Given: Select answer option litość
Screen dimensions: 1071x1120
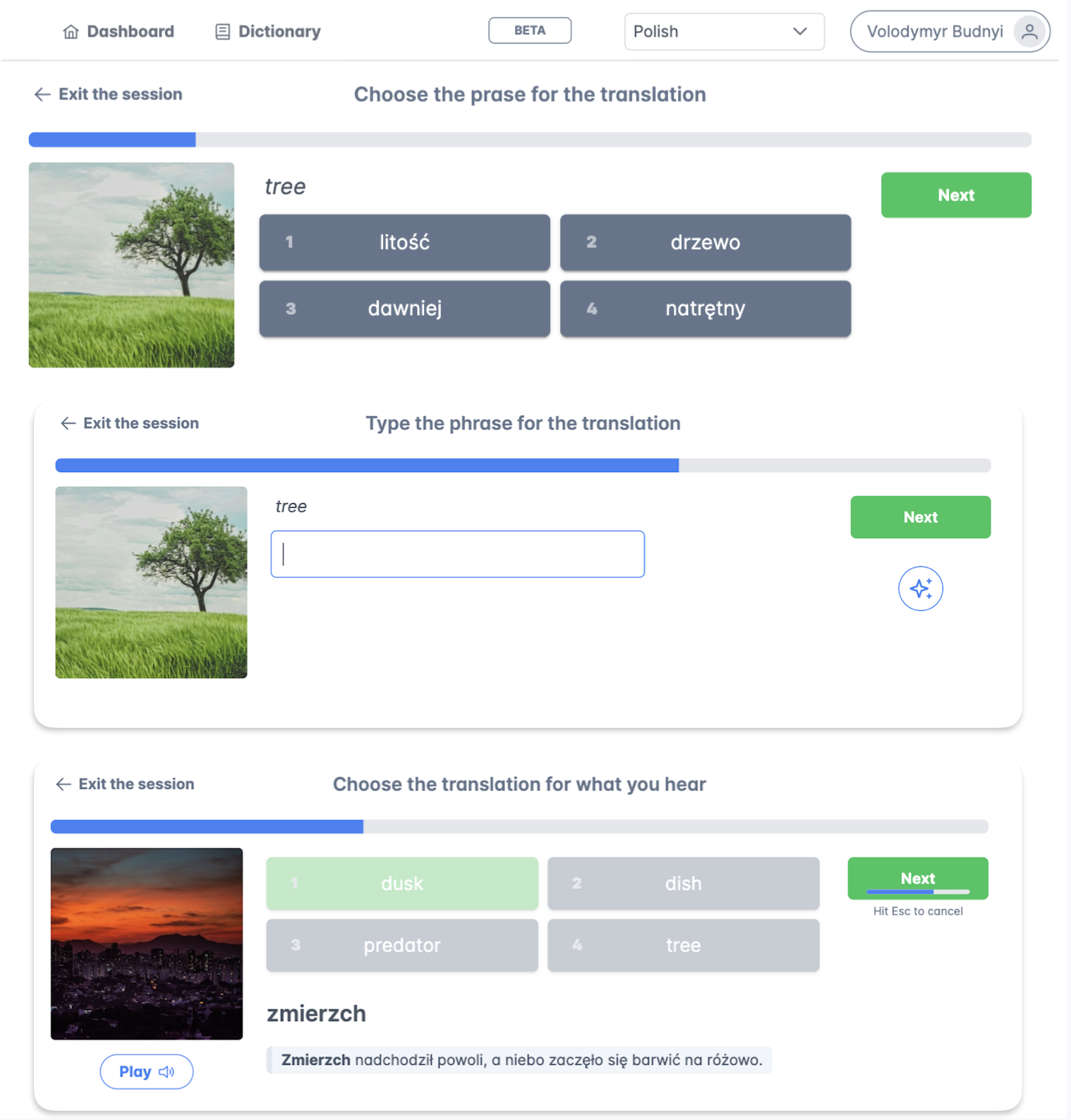Looking at the screenshot, I should point(404,243).
